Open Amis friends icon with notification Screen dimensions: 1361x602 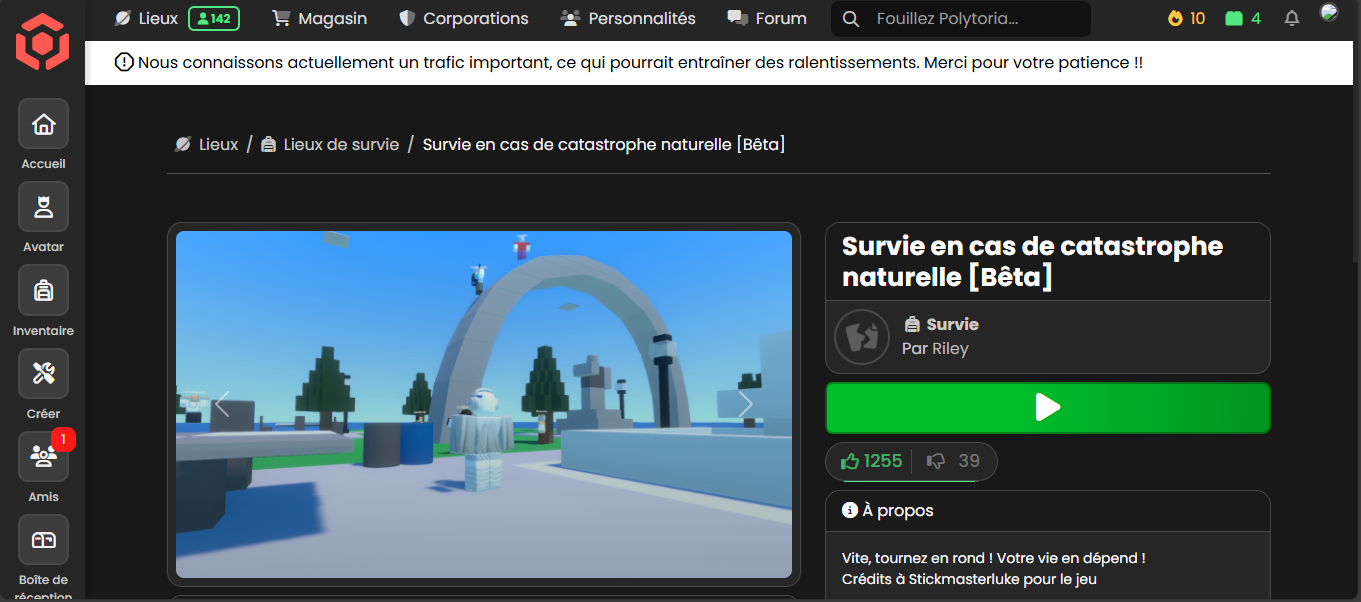point(43,457)
